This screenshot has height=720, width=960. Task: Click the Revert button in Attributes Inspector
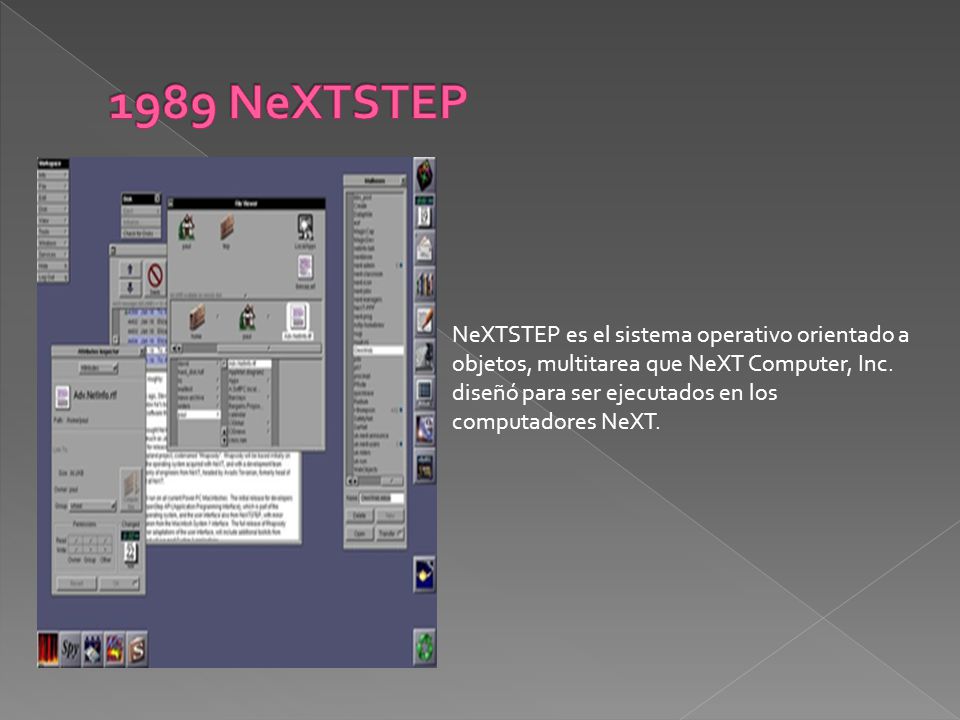(77, 583)
